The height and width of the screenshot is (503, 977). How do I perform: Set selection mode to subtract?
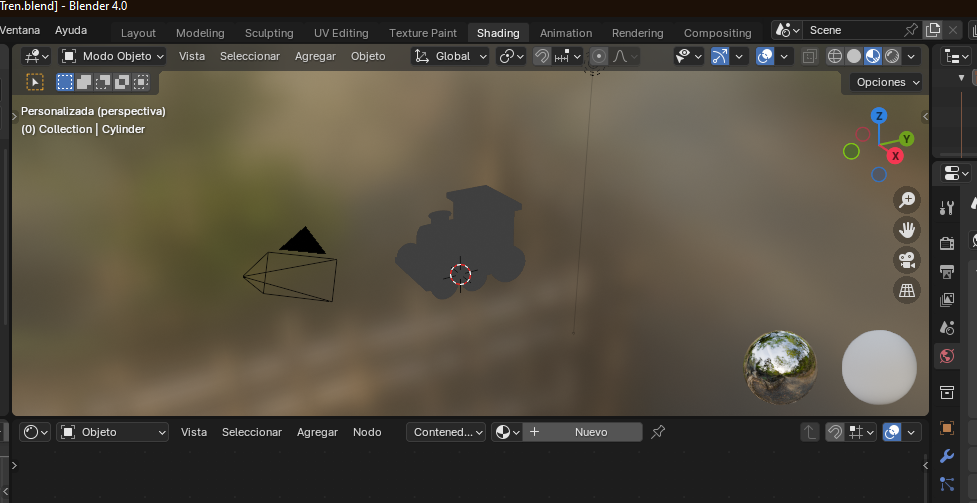click(x=103, y=82)
